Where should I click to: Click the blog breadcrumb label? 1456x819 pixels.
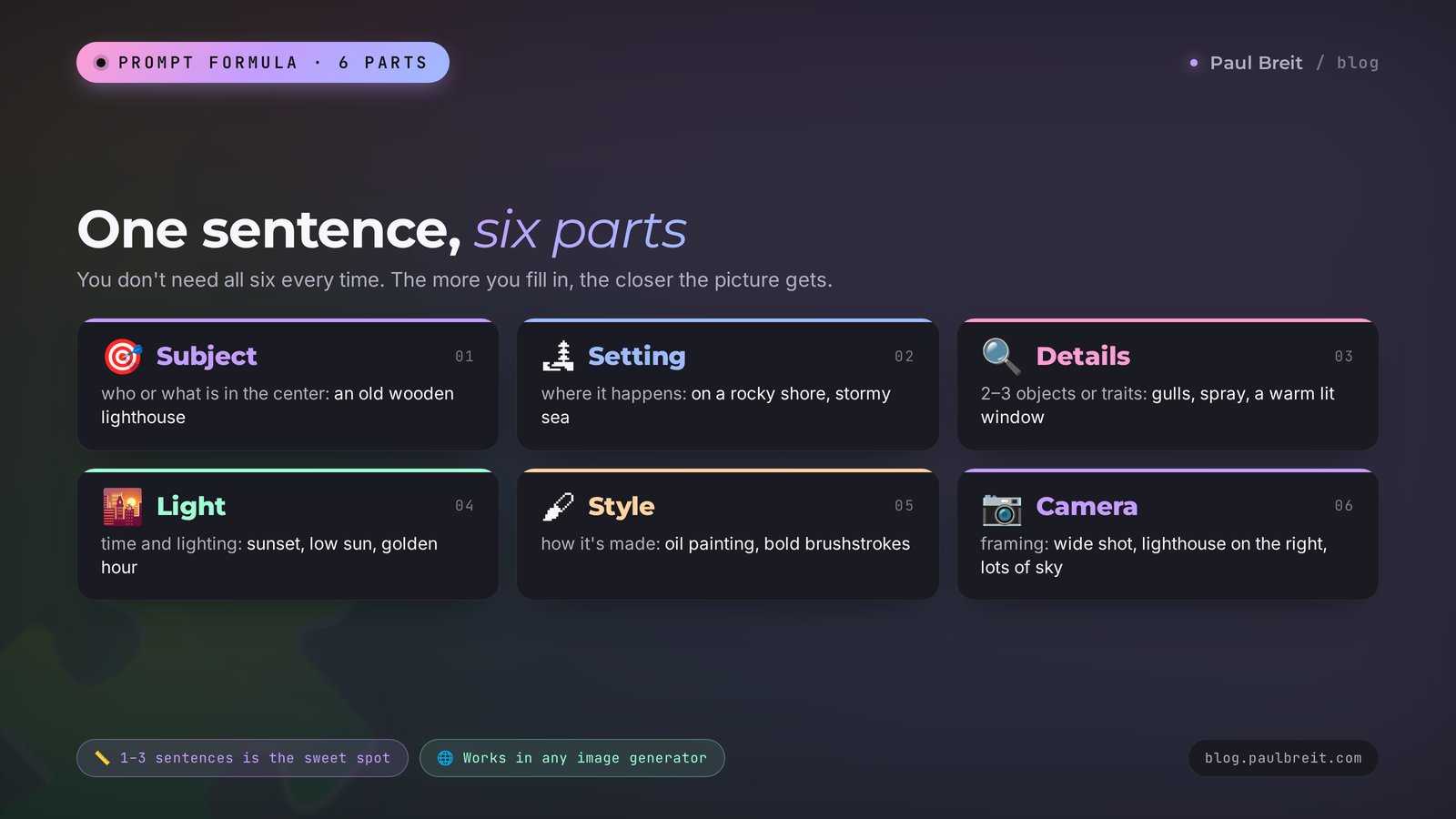pos(1358,63)
